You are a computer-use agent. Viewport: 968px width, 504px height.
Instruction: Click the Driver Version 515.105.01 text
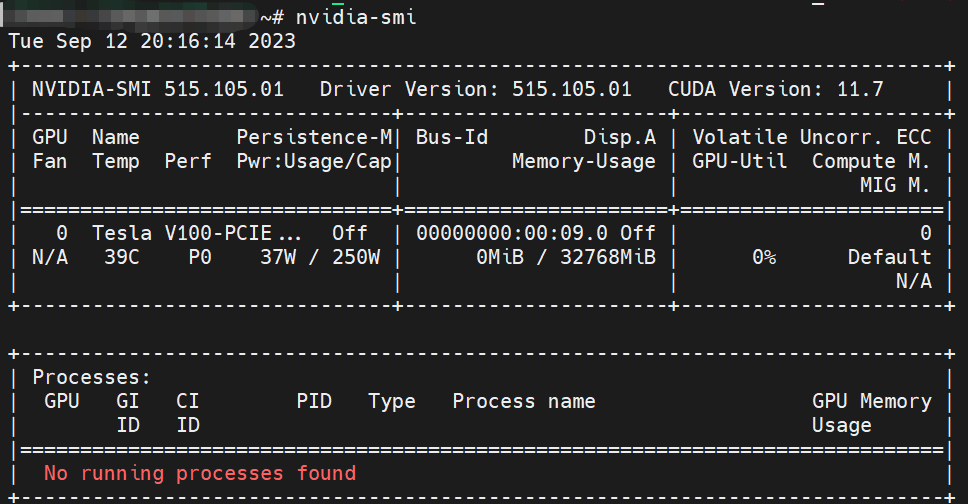click(475, 89)
